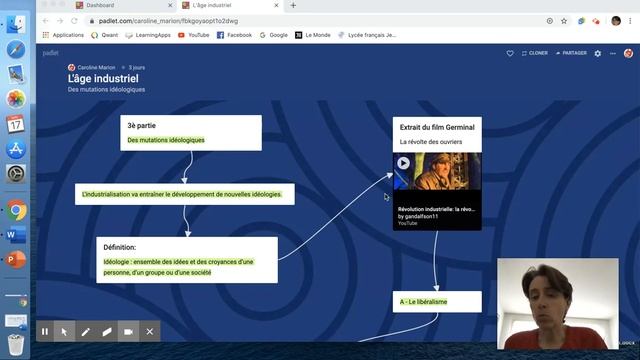Open the Qwant bookmark
This screenshot has width=640, height=360.
click(105, 35)
